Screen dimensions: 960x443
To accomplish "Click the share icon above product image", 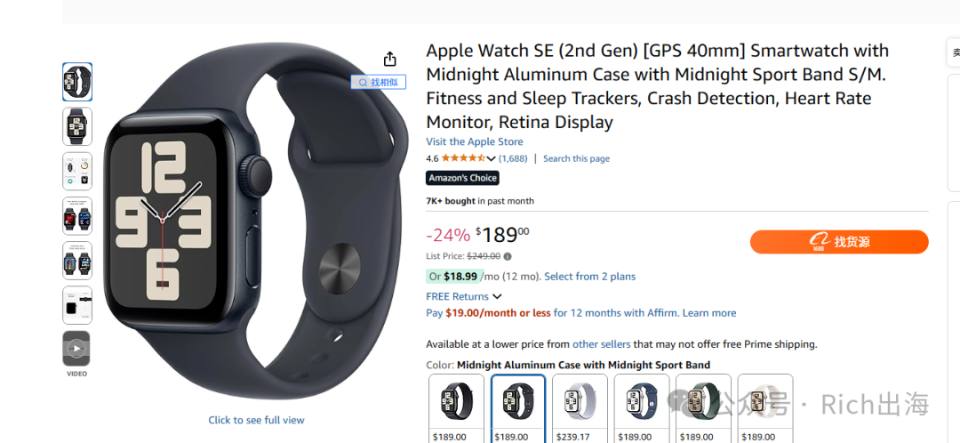I will (390, 59).
